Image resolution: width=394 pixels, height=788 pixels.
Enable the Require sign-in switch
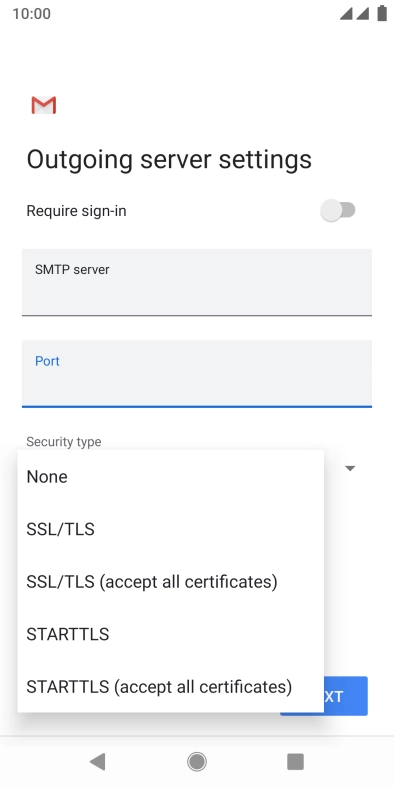338,211
